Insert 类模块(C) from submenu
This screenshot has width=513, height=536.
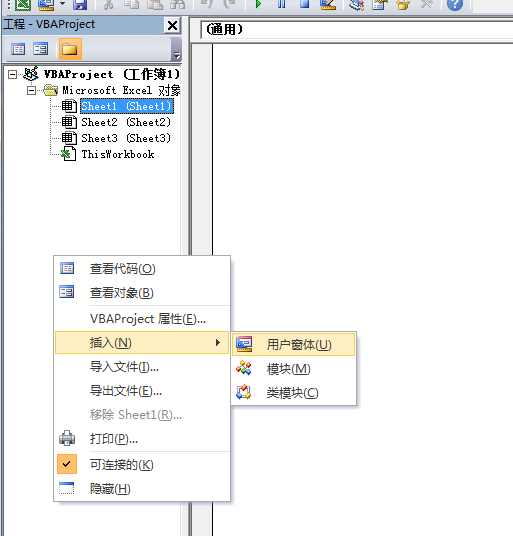[294, 393]
